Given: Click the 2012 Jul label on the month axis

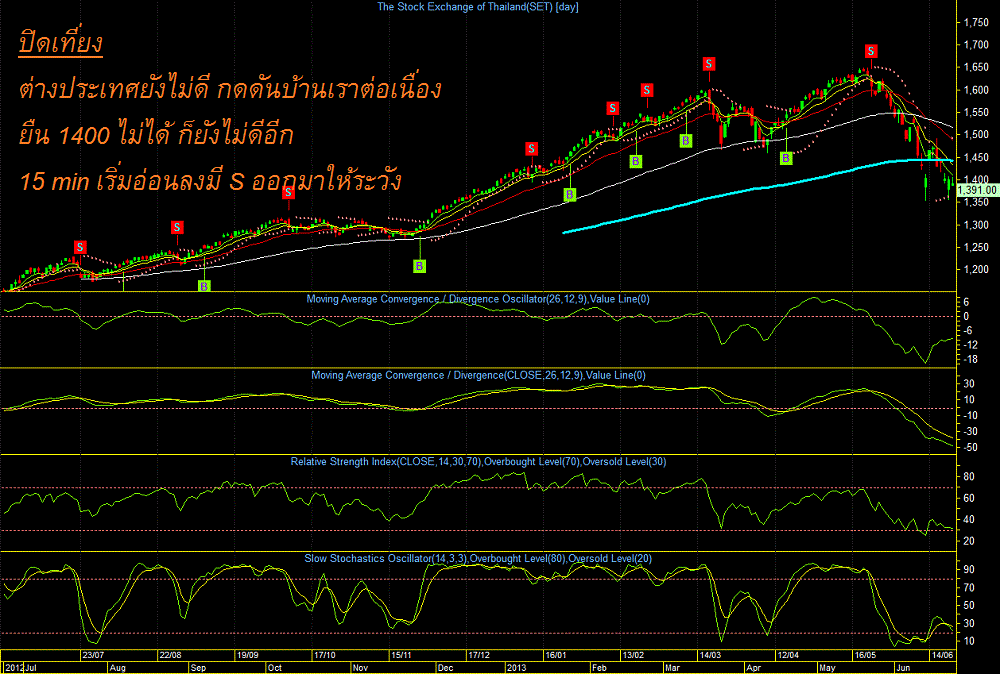Looking at the screenshot, I should coord(21,668).
